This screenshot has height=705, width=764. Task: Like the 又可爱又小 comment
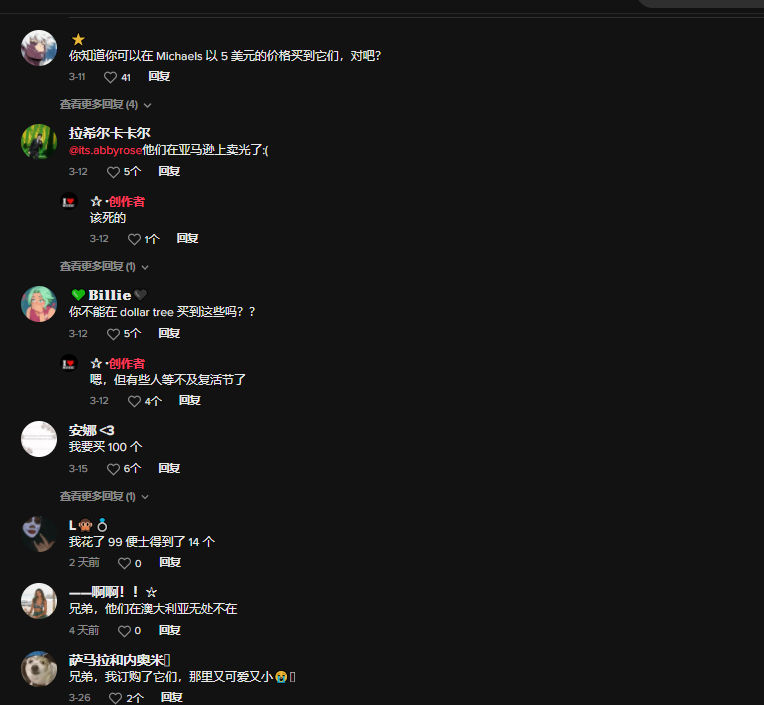[115, 698]
